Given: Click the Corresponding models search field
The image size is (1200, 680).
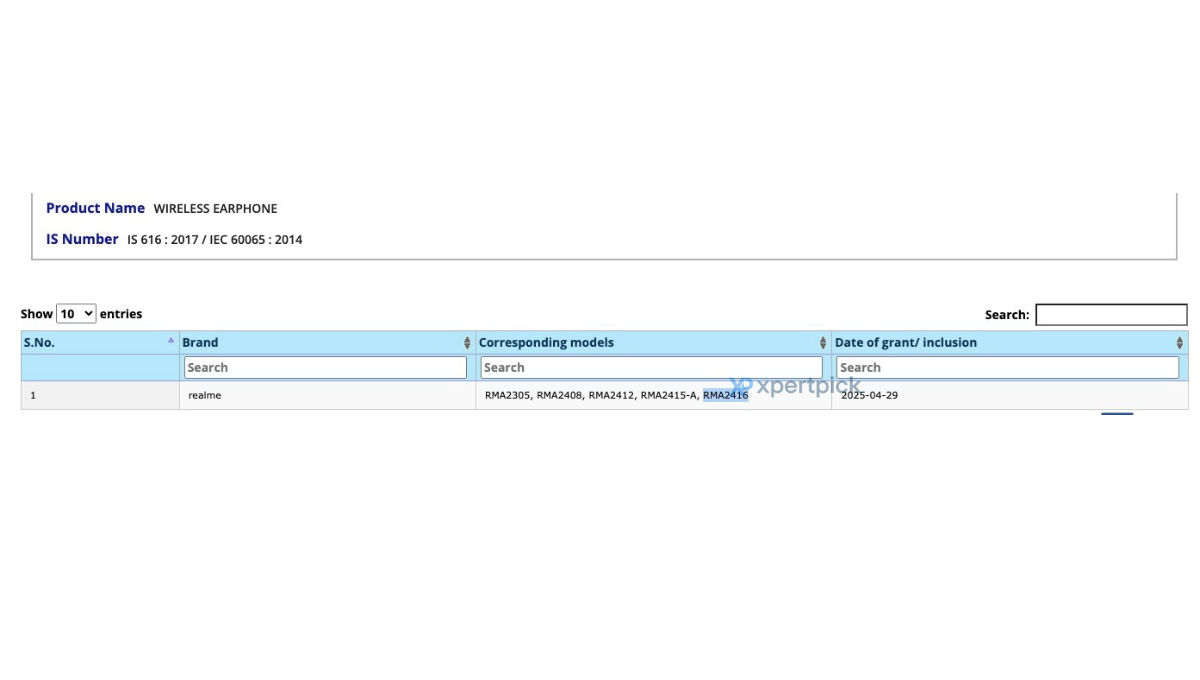Looking at the screenshot, I should click(x=651, y=367).
